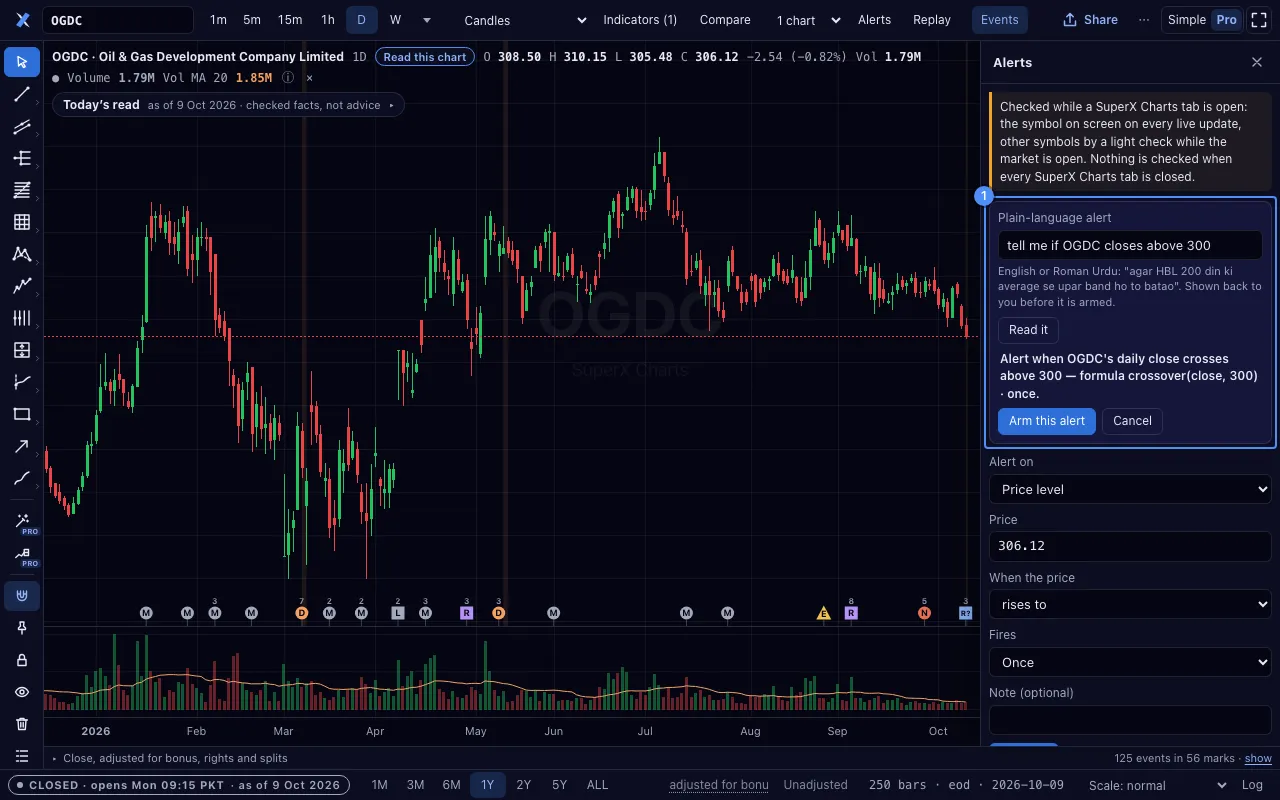Lock all drawings with padlock icon

(22, 660)
